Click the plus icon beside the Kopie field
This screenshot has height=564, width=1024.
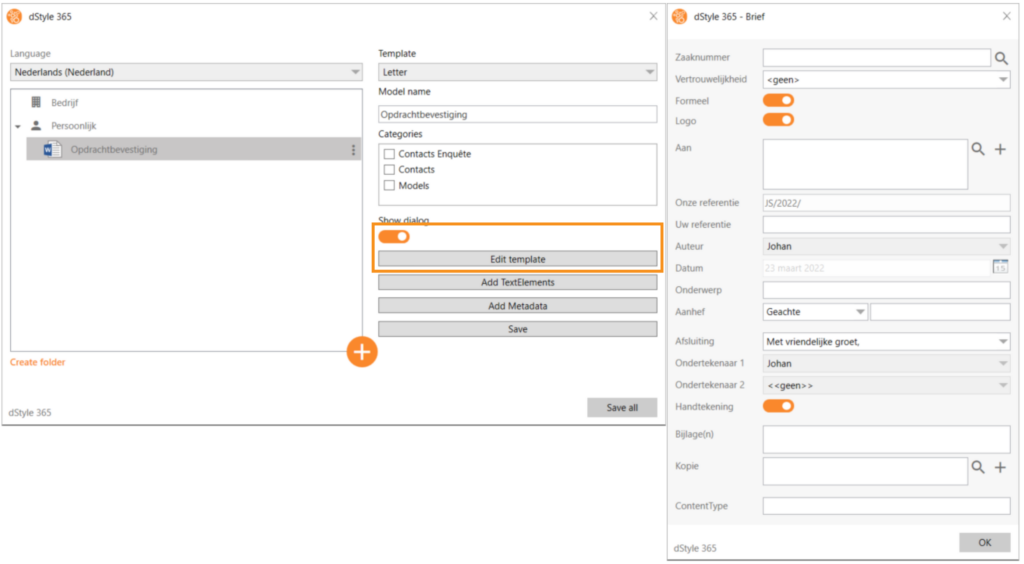[x=1000, y=467]
